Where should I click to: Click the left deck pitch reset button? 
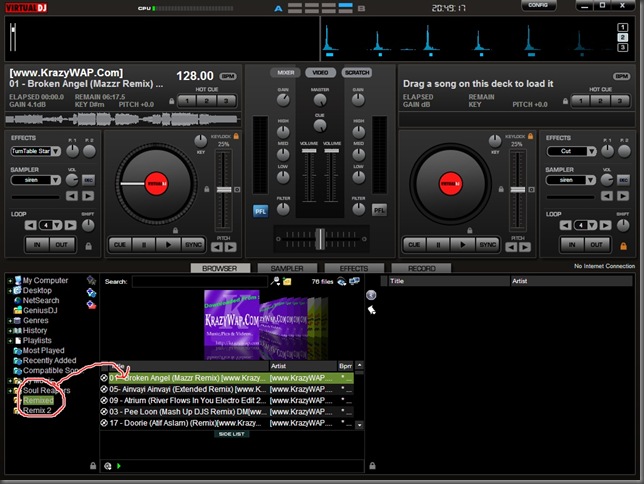pos(237,190)
